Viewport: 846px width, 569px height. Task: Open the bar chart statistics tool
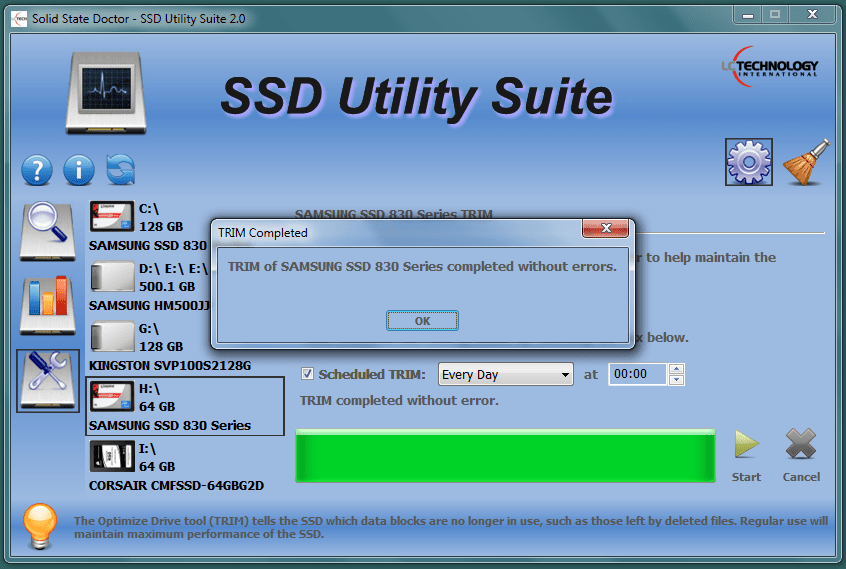[47, 305]
